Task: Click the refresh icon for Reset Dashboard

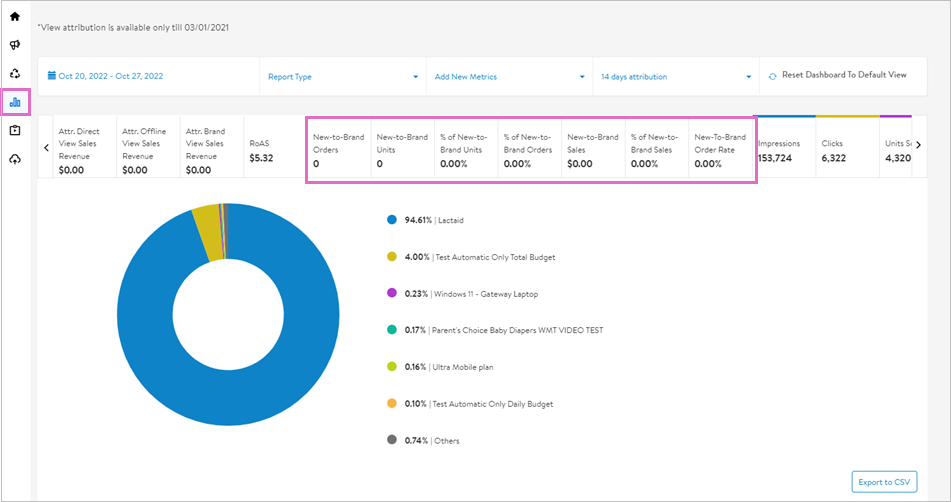Action: [x=772, y=76]
